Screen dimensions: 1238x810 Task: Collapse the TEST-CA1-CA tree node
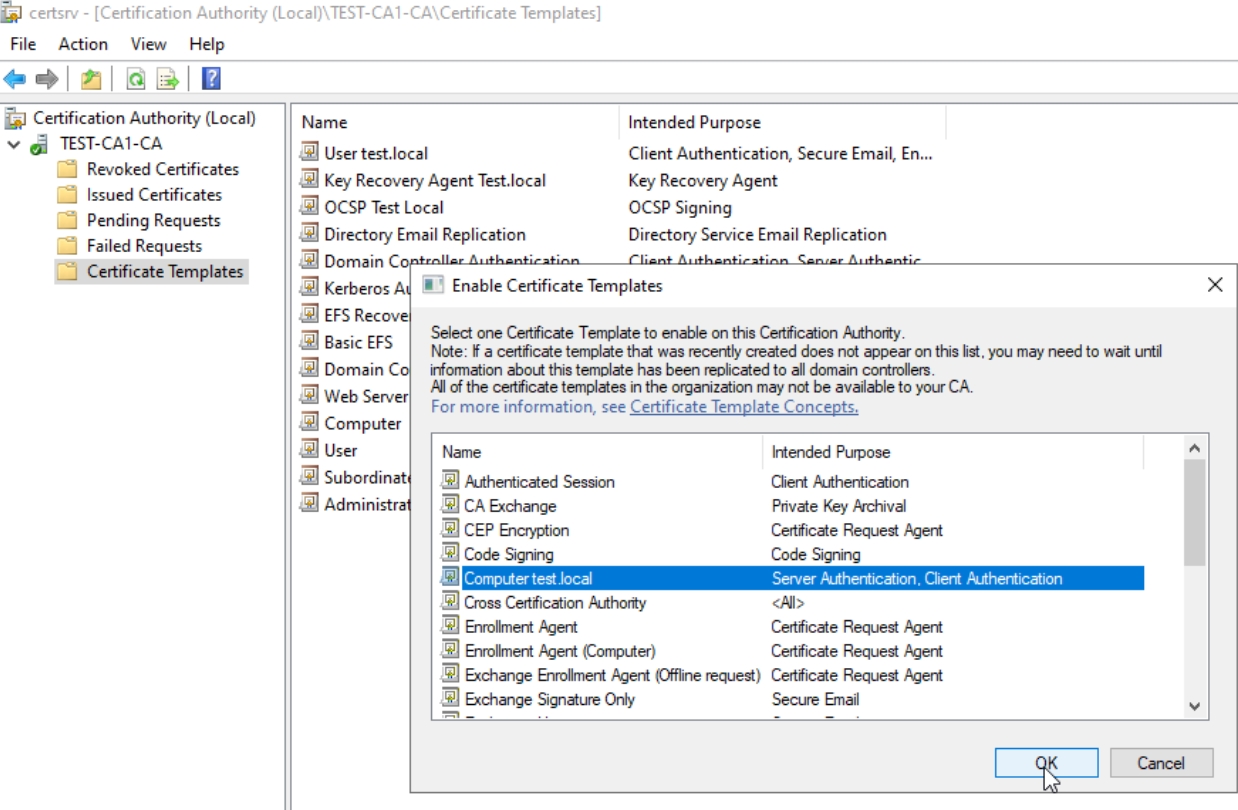click(14, 144)
